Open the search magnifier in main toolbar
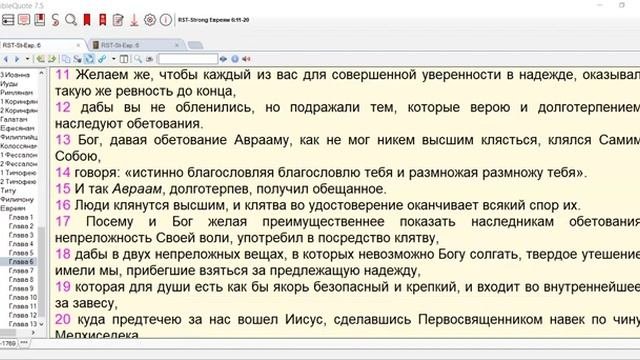The height and width of the screenshot is (360, 640). [x=71, y=20]
